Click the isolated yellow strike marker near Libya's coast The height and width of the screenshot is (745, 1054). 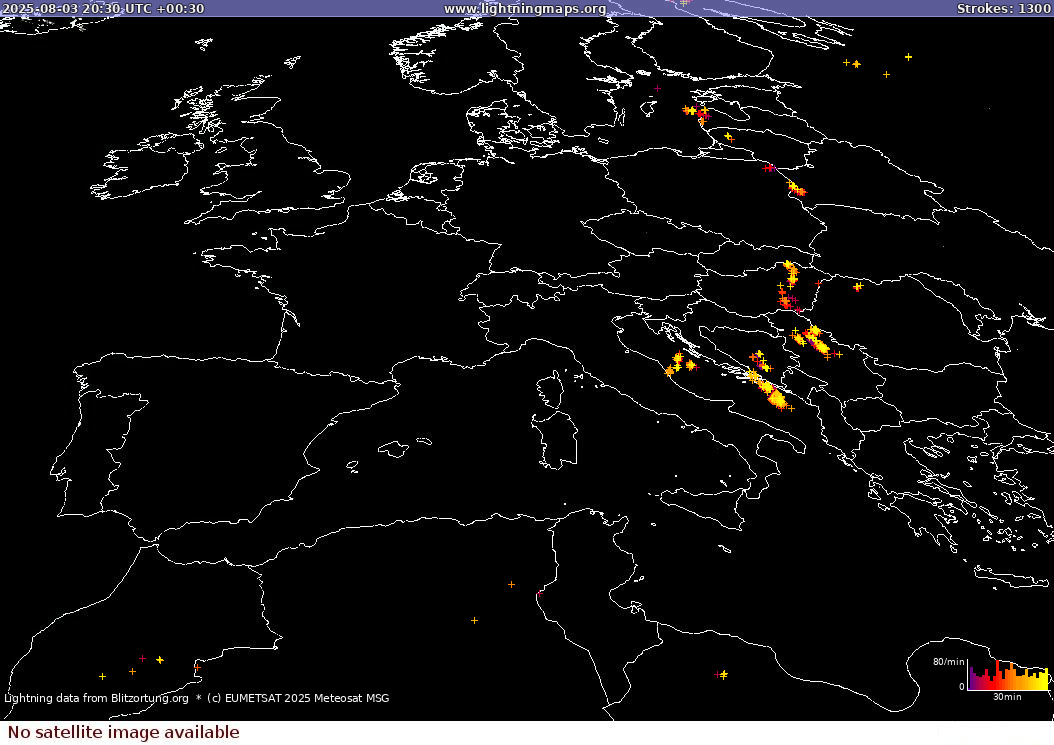[723, 674]
